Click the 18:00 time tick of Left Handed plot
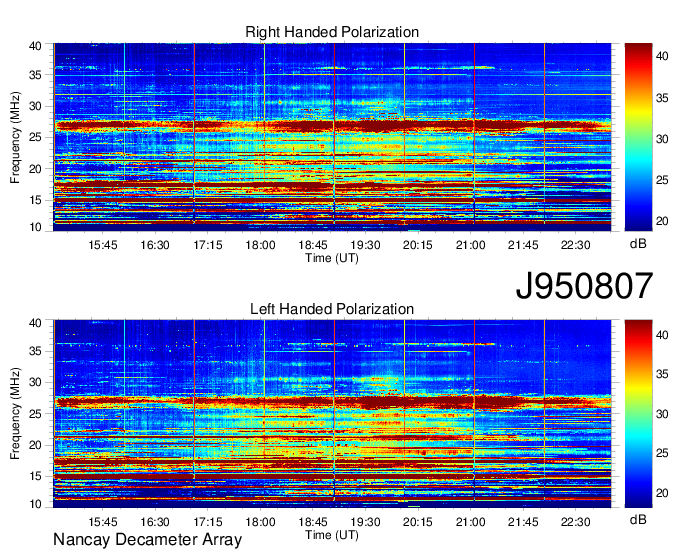 point(260,522)
